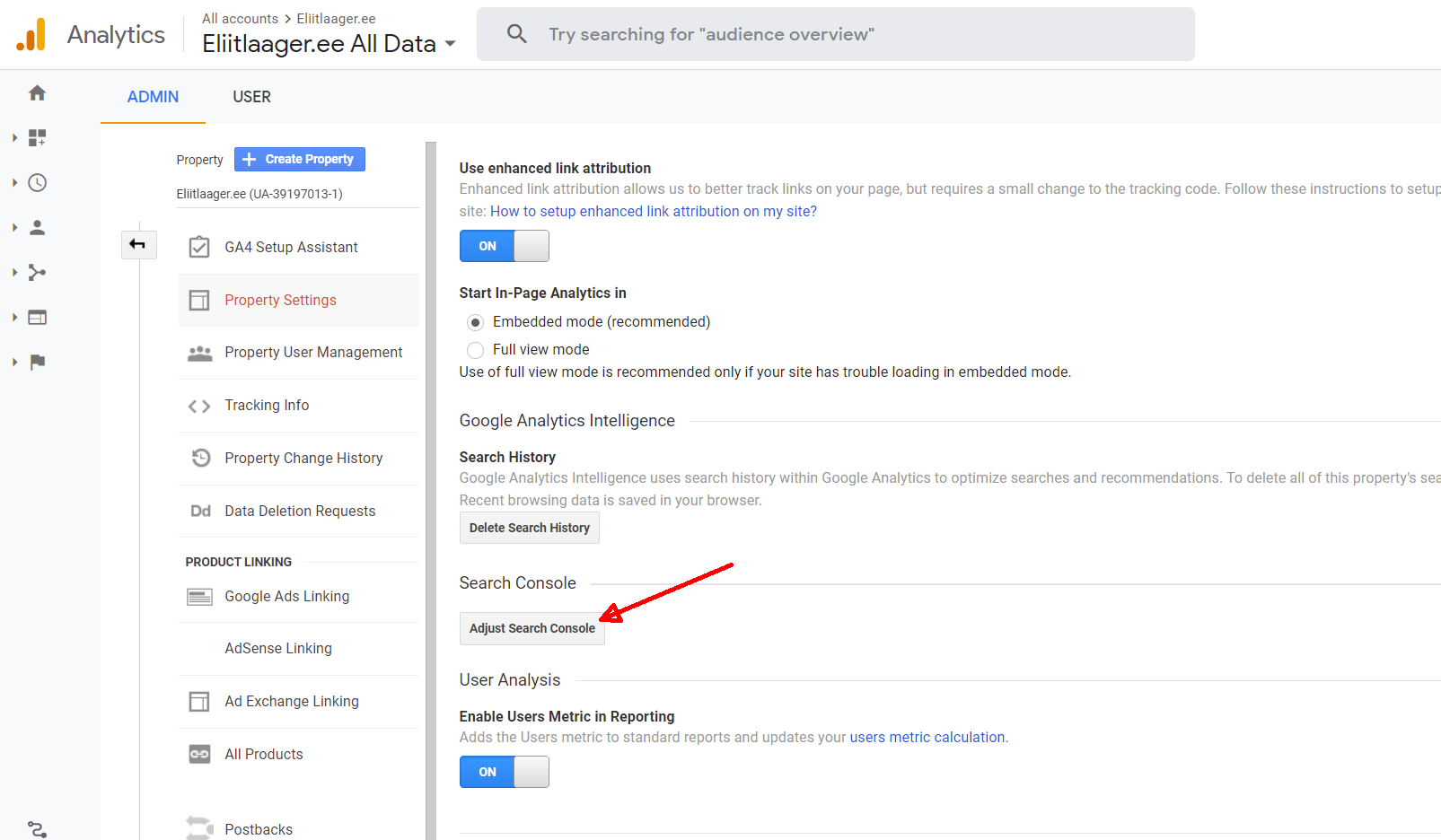
Task: Select Full view mode radio button
Action: click(x=476, y=350)
